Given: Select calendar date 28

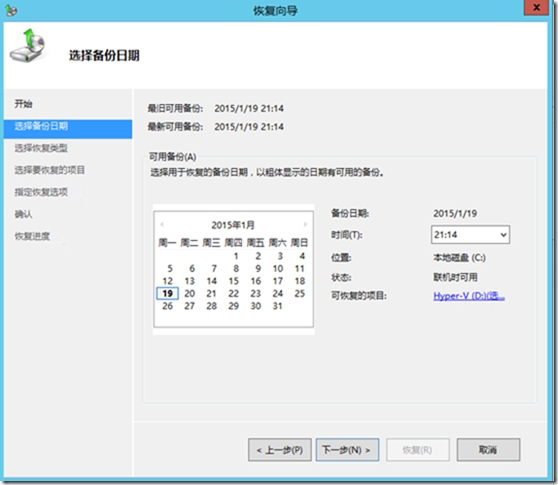Looking at the screenshot, I should click(x=212, y=306).
